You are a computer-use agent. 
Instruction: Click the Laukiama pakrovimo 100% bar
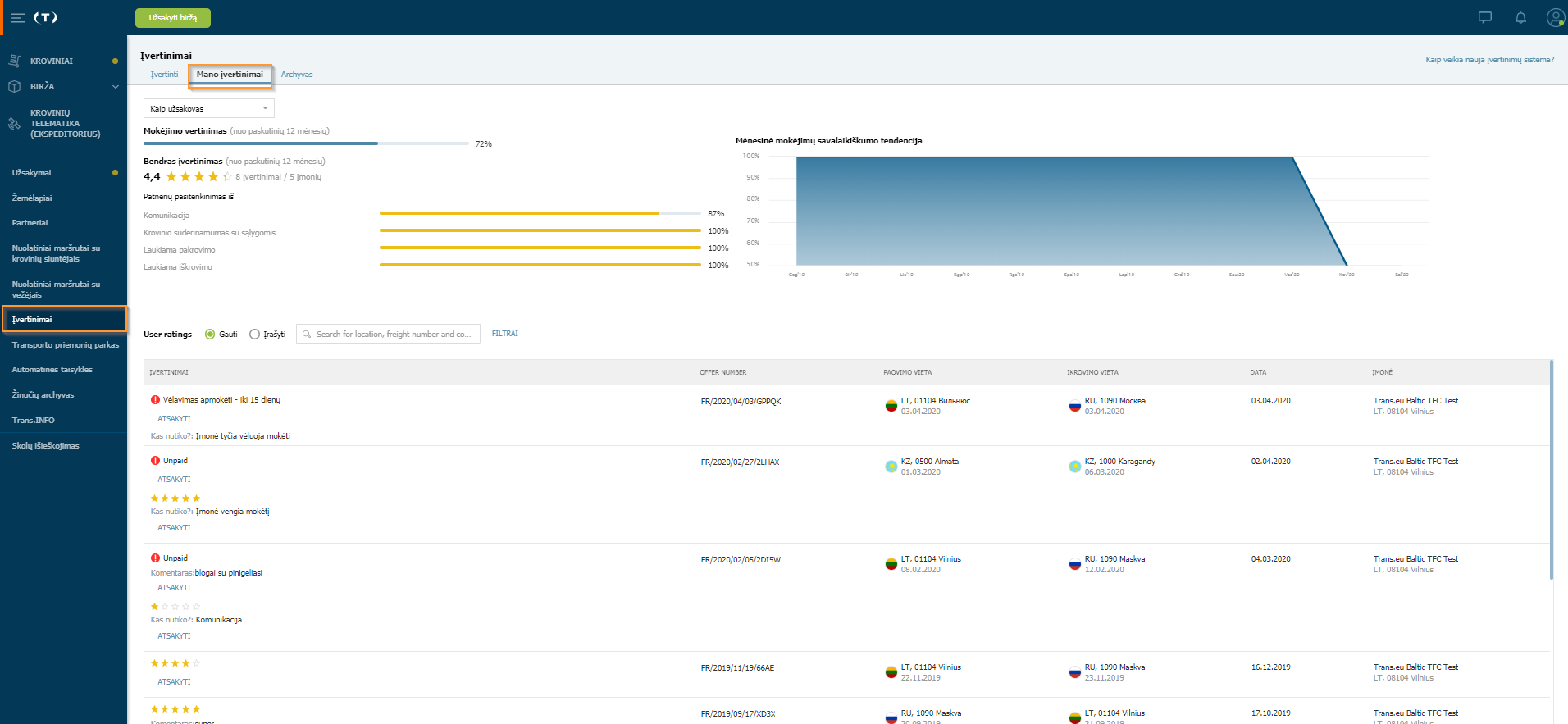pos(540,248)
